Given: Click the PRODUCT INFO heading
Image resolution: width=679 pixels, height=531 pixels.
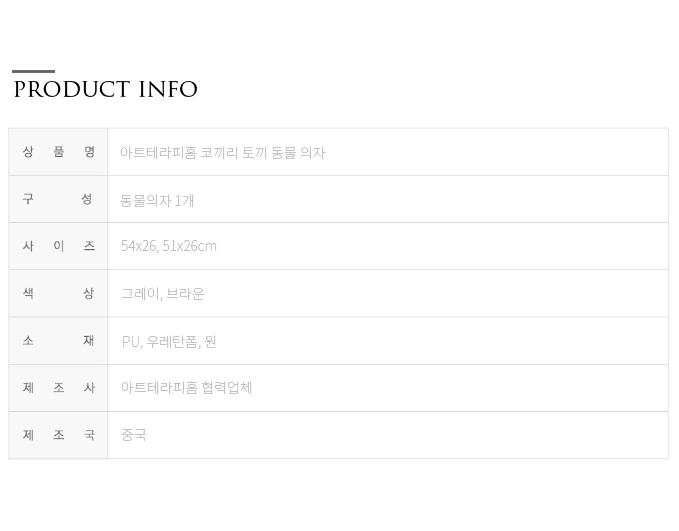Looking at the screenshot, I should point(106,90).
